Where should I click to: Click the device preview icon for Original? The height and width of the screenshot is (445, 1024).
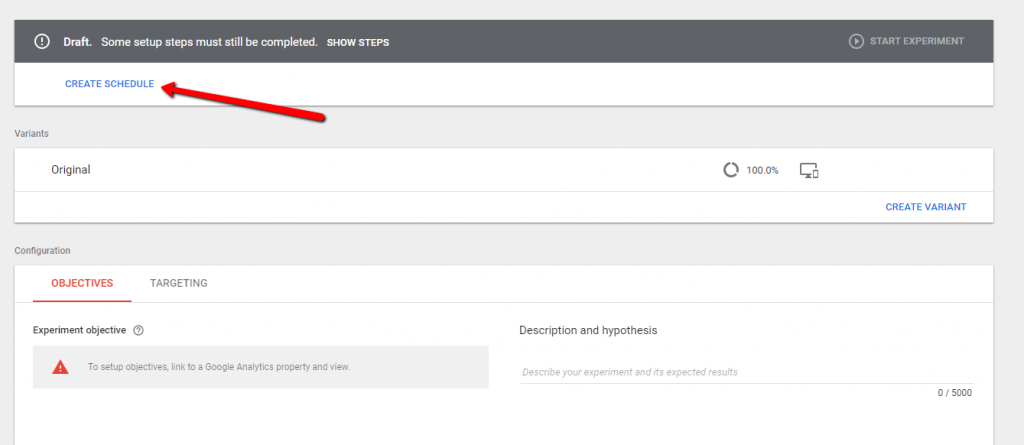[x=810, y=170]
